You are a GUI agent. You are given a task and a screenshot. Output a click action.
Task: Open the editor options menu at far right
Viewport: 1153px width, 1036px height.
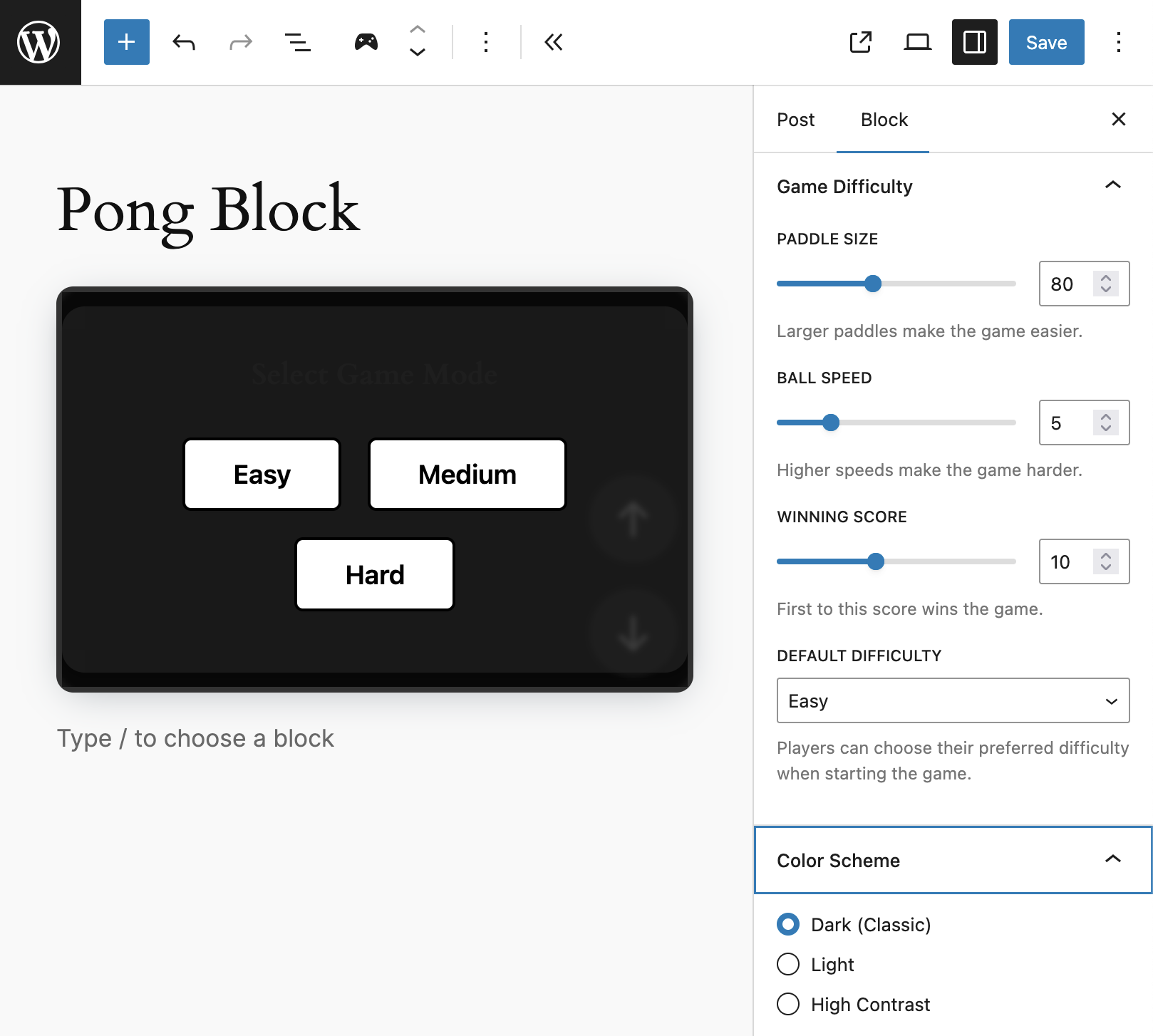point(1119,42)
